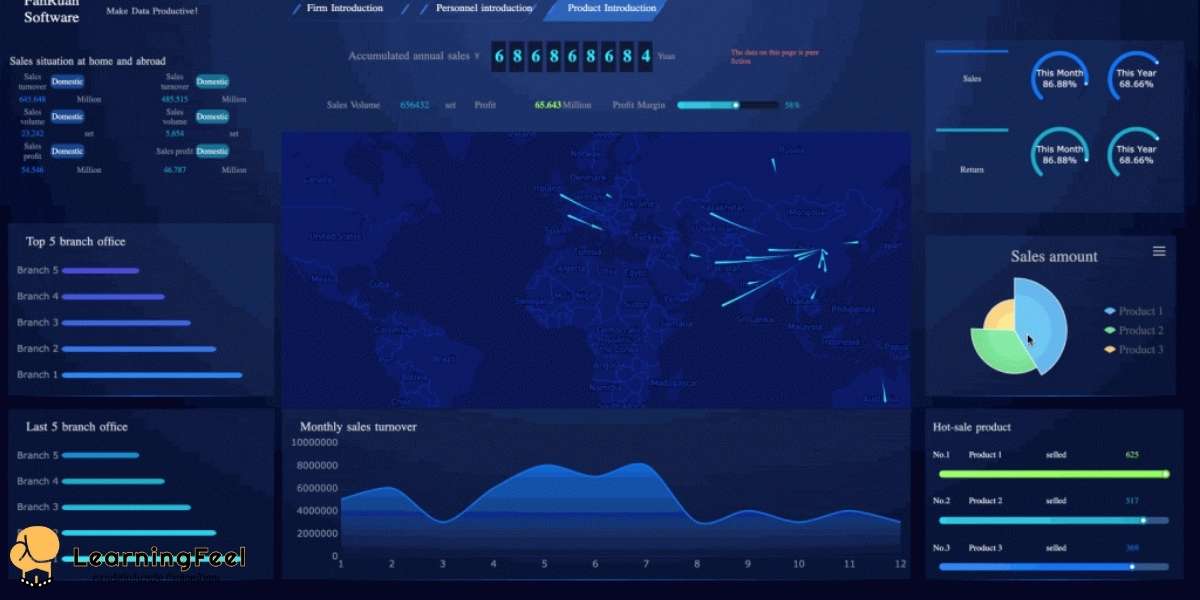1200x600 pixels.
Task: Click the Product Introduction button
Action: [611, 8]
